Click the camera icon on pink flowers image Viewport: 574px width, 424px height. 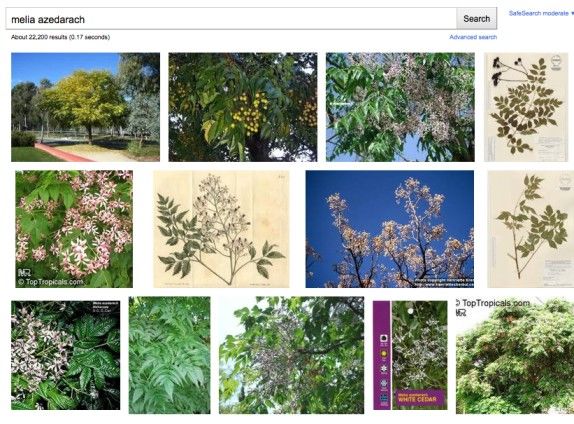(24, 273)
